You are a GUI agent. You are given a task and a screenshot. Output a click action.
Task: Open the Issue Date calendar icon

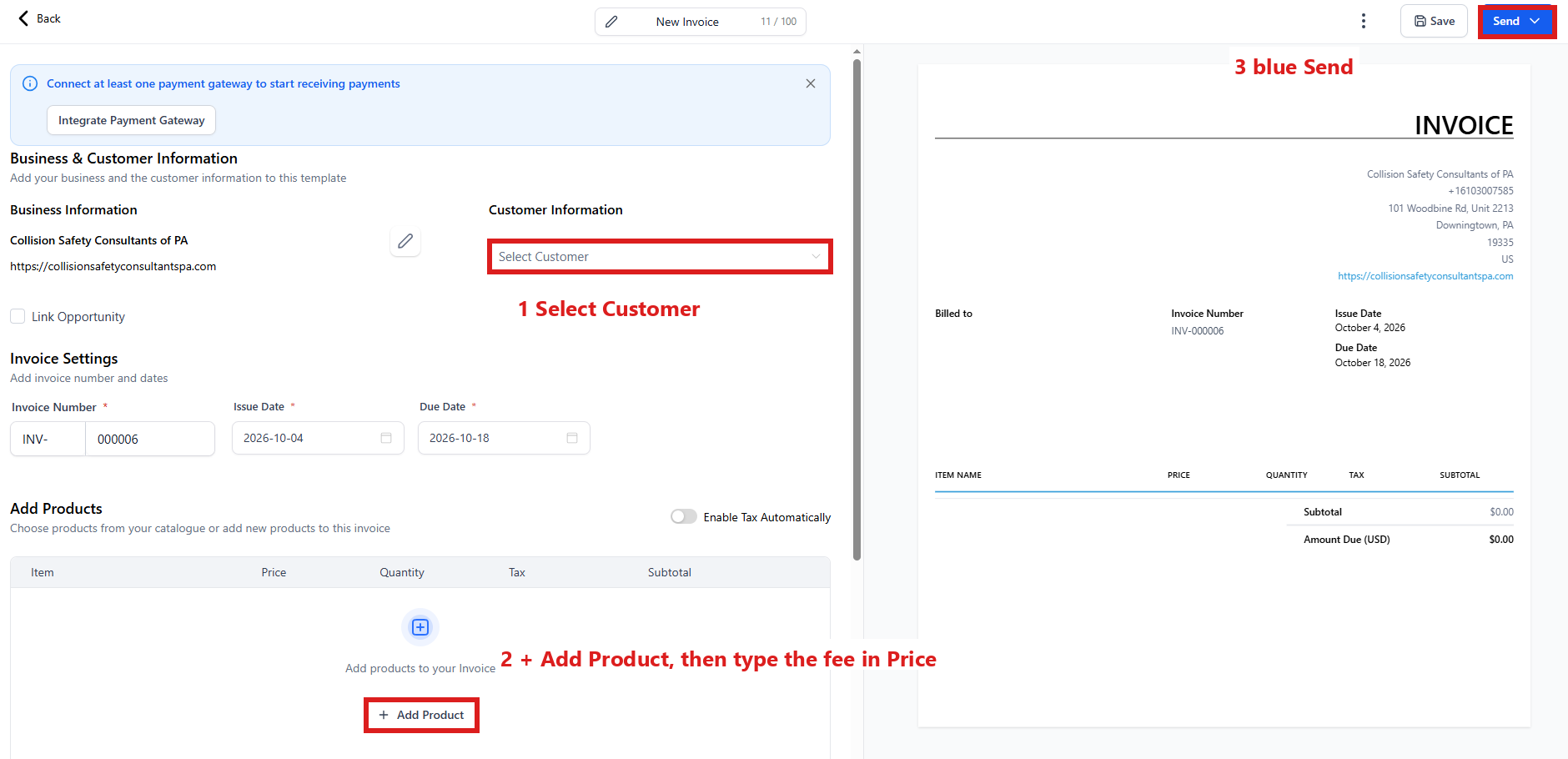coord(386,438)
